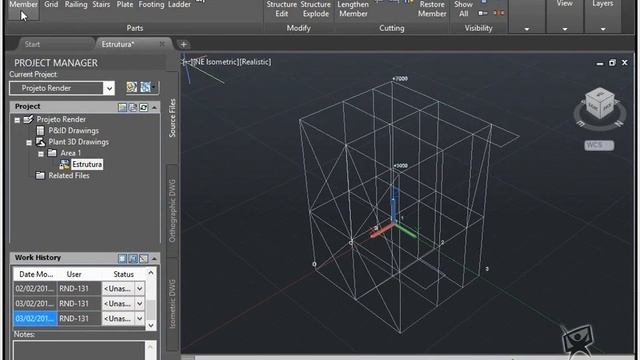Screen dimensions: 640x360
Task: Click the ViewCube in the viewport
Action: [x=600, y=104]
